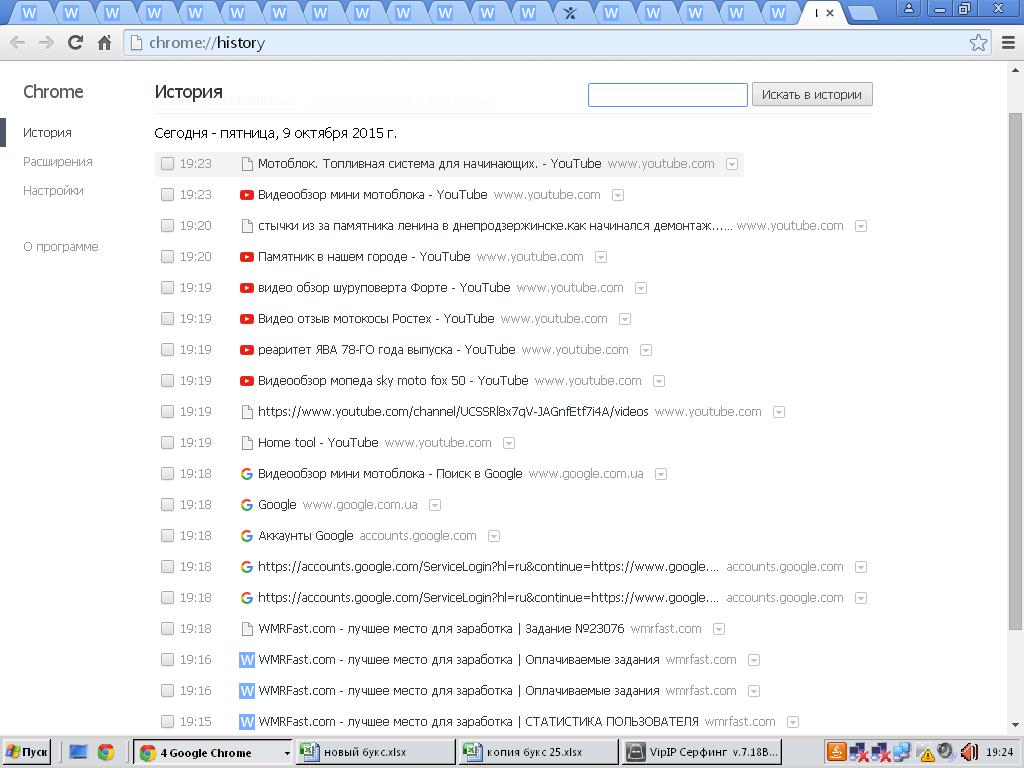The width and height of the screenshot is (1024, 768).
Task: Click YouTube favicon of Памятник в нашем городе
Action: point(247,257)
